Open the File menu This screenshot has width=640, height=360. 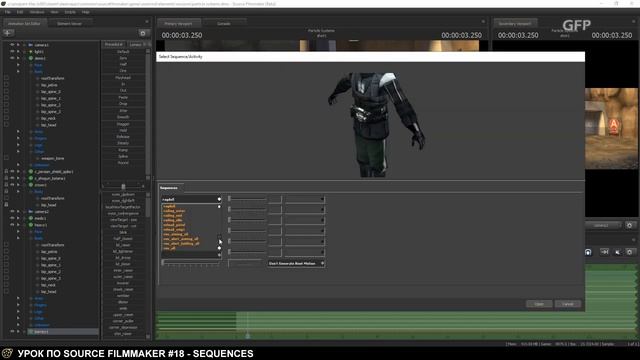(x=7, y=12)
